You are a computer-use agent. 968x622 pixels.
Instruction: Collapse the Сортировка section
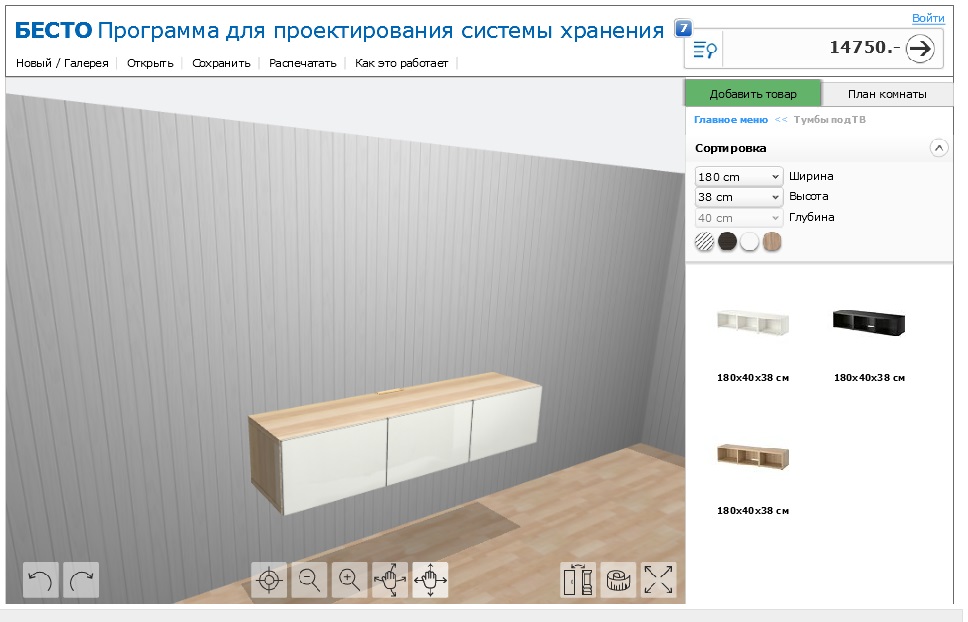[938, 148]
